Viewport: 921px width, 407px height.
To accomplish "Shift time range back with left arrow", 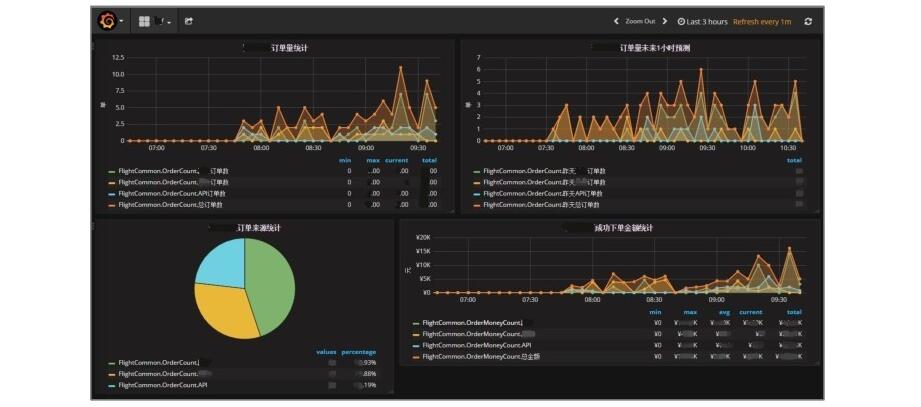I will [x=616, y=21].
